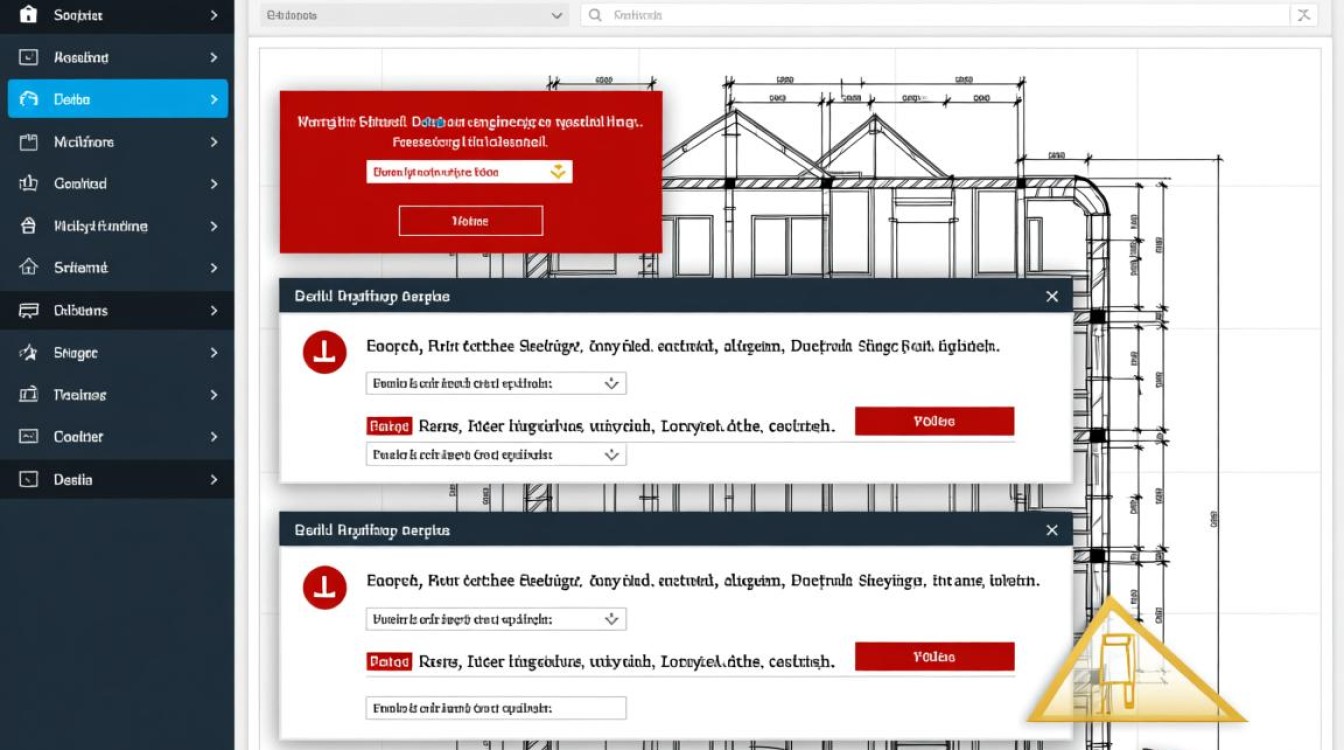Click the headset icon in highlighted blue row
Image resolution: width=1344 pixels, height=750 pixels.
28,99
